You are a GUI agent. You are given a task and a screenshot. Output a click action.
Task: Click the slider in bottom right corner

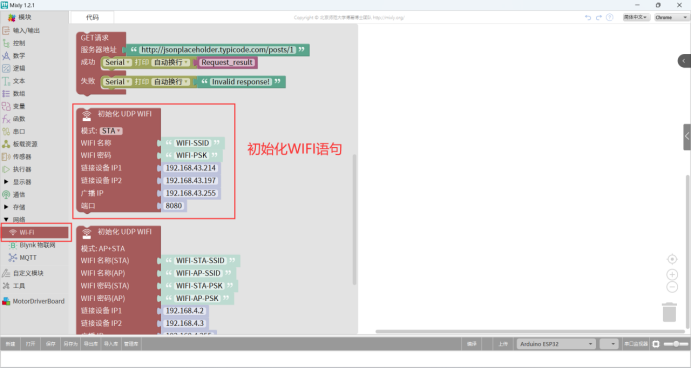[676, 344]
